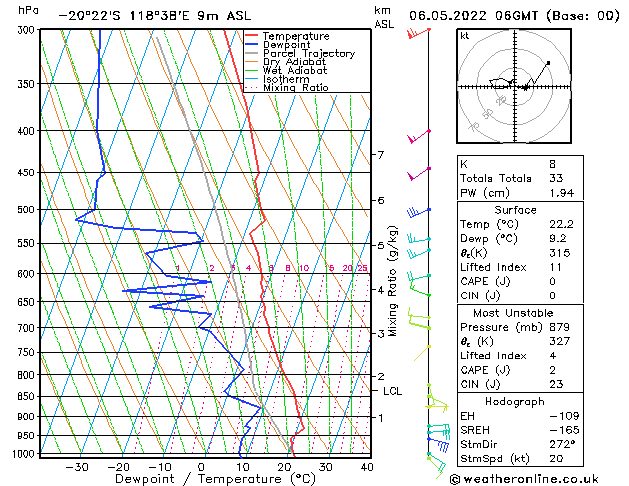Click the −20 temperature axis label
Screen dimensions: 629x486
click(118, 467)
